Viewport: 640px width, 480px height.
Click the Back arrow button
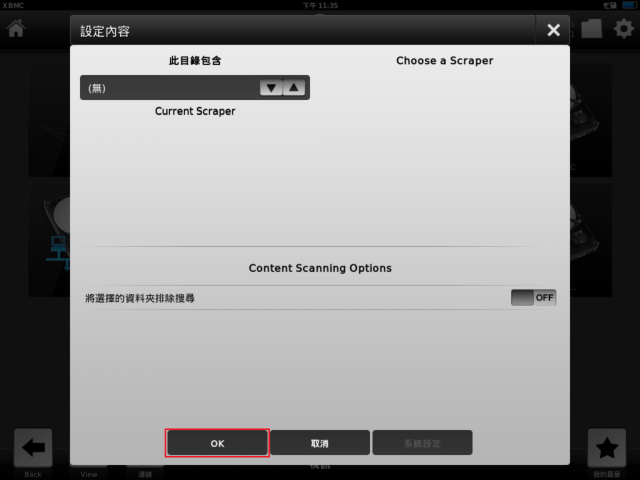[x=33, y=448]
